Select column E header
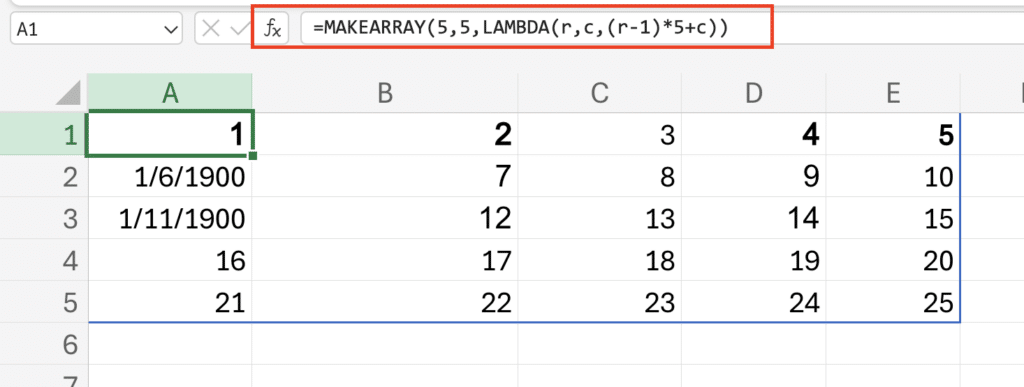The image size is (1024, 387). tap(893, 92)
